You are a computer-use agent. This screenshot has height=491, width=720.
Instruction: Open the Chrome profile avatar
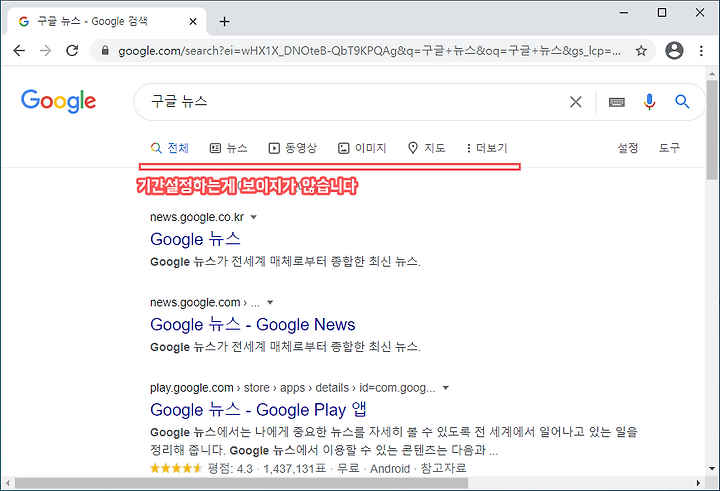(674, 51)
